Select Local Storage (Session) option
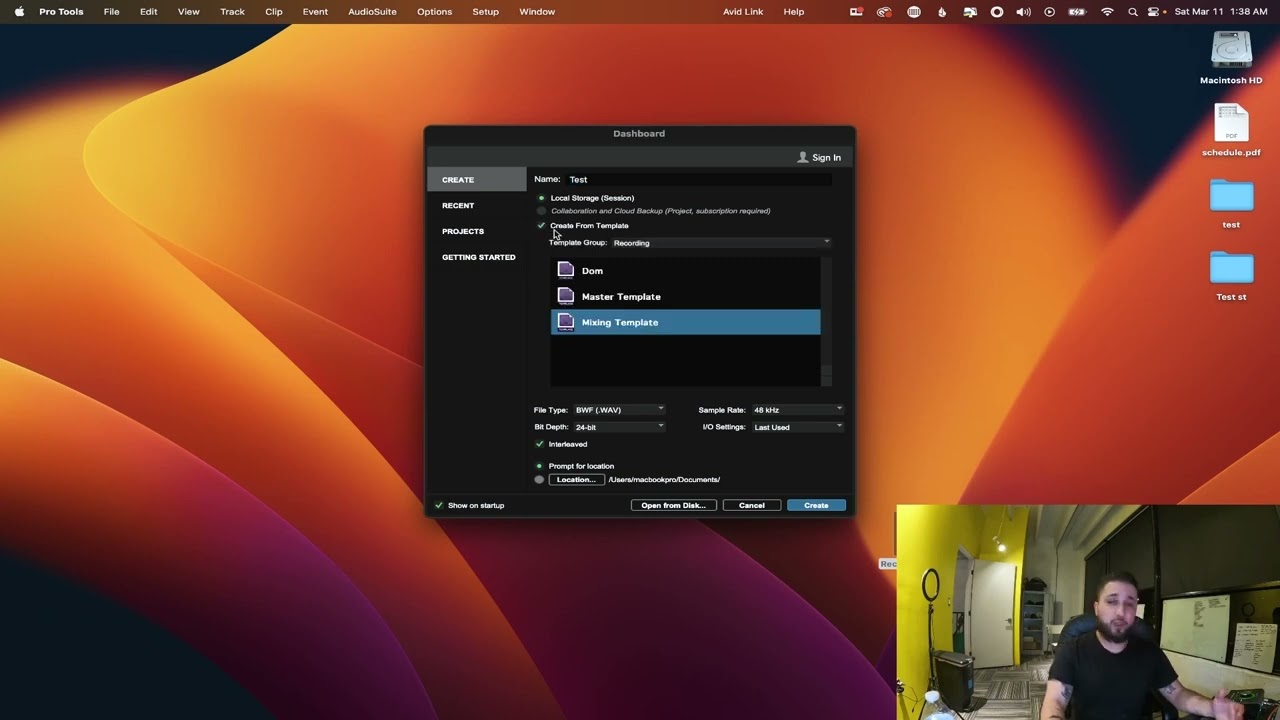The image size is (1280, 720). 541,198
